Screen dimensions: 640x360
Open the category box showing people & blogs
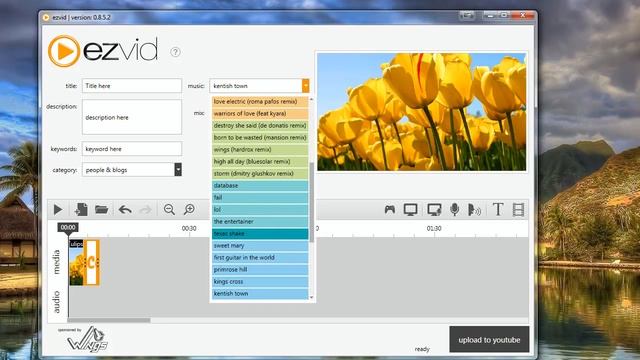point(132,169)
